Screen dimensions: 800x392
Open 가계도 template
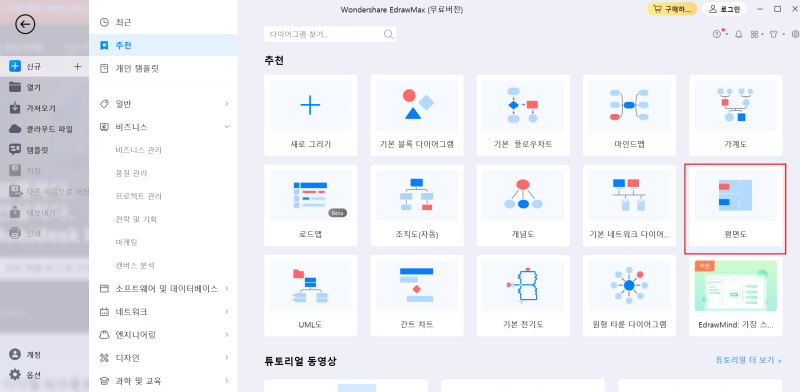click(x=735, y=115)
